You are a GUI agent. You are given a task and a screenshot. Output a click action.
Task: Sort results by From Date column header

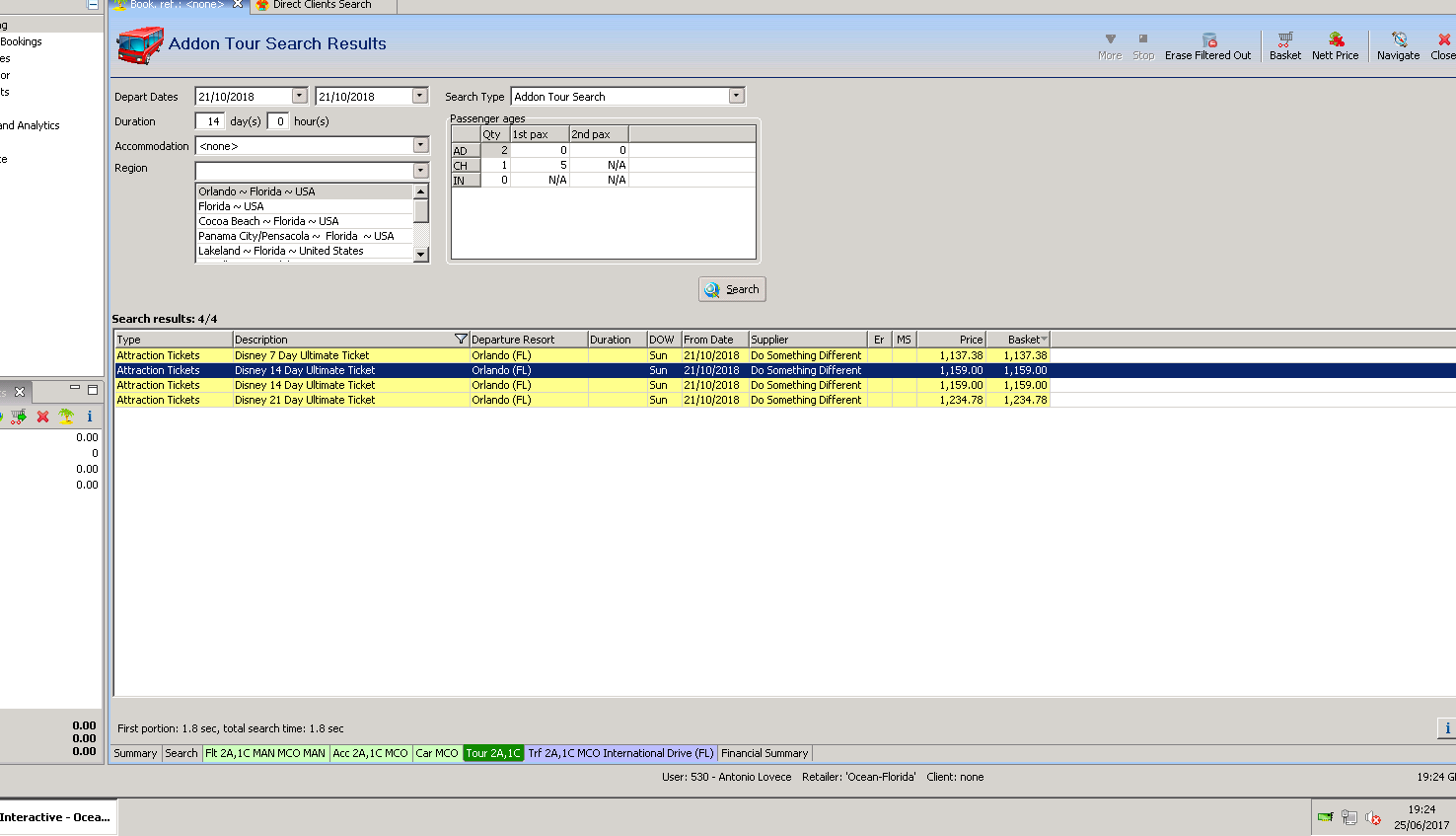click(x=715, y=339)
